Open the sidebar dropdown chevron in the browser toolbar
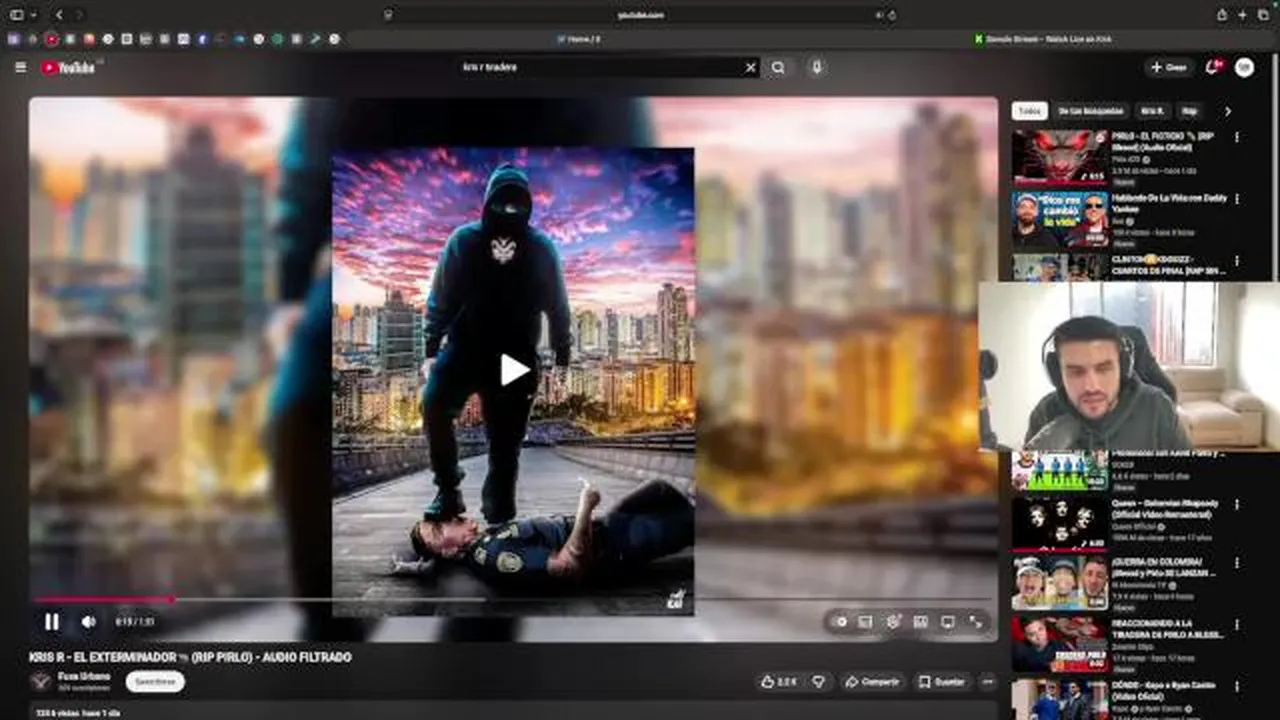 (x=33, y=14)
